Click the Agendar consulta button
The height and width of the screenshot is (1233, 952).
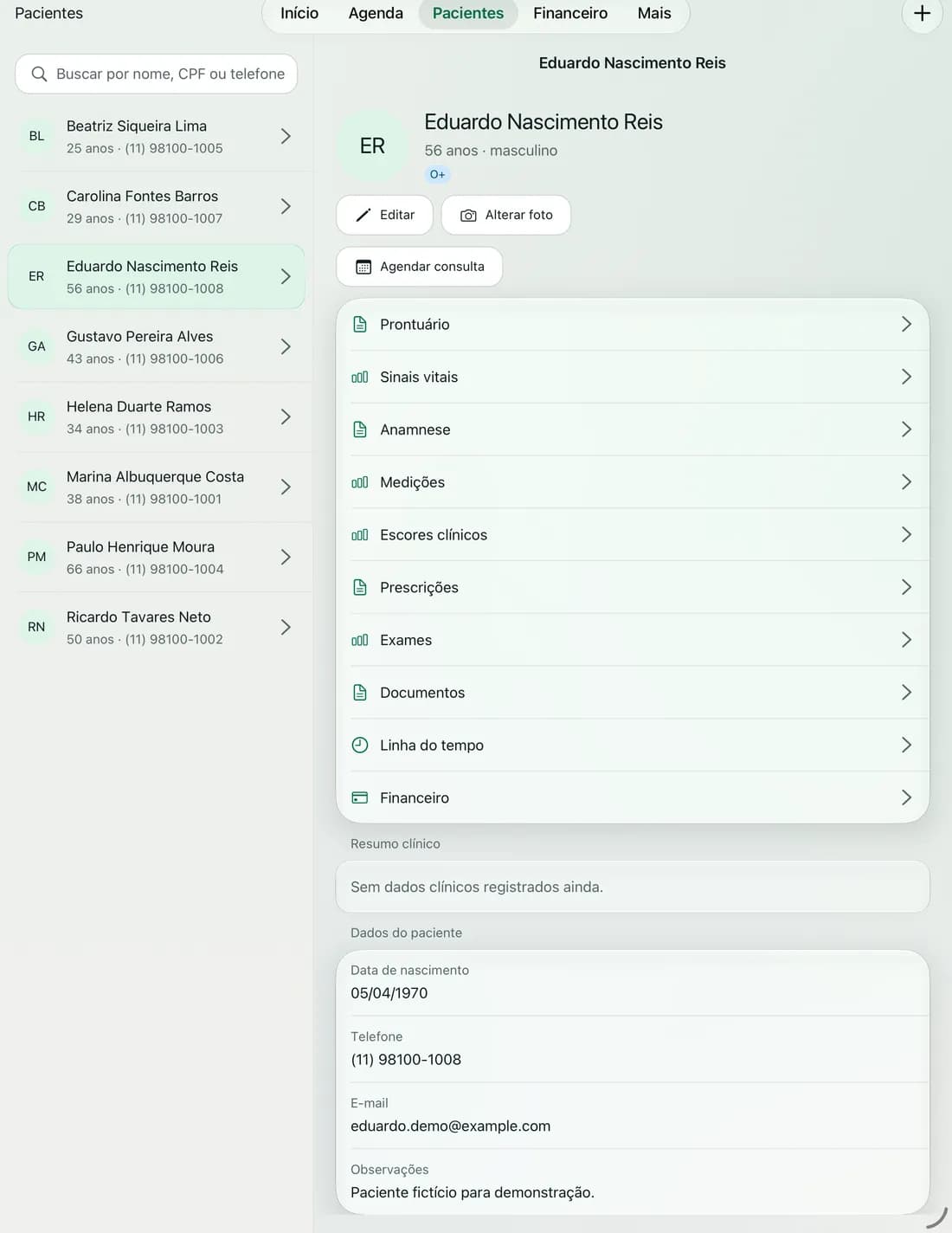[x=420, y=267]
